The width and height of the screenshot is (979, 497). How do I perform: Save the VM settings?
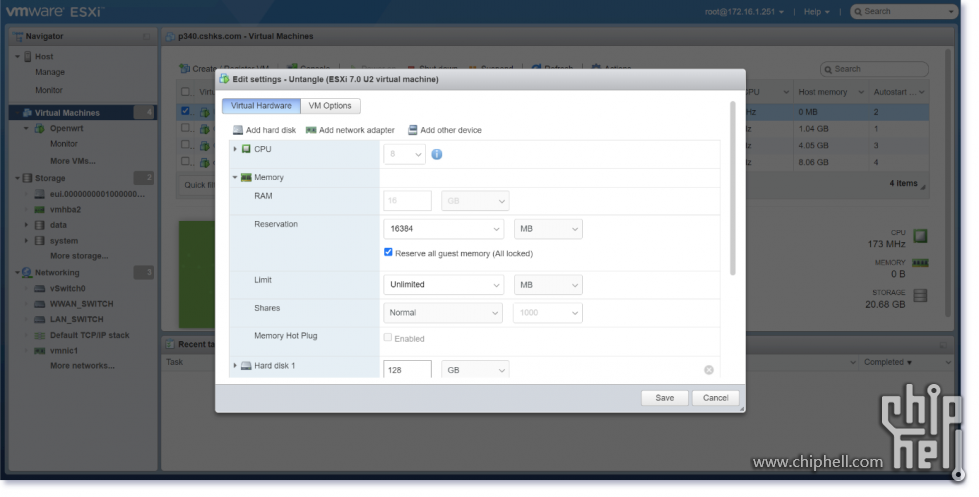664,398
